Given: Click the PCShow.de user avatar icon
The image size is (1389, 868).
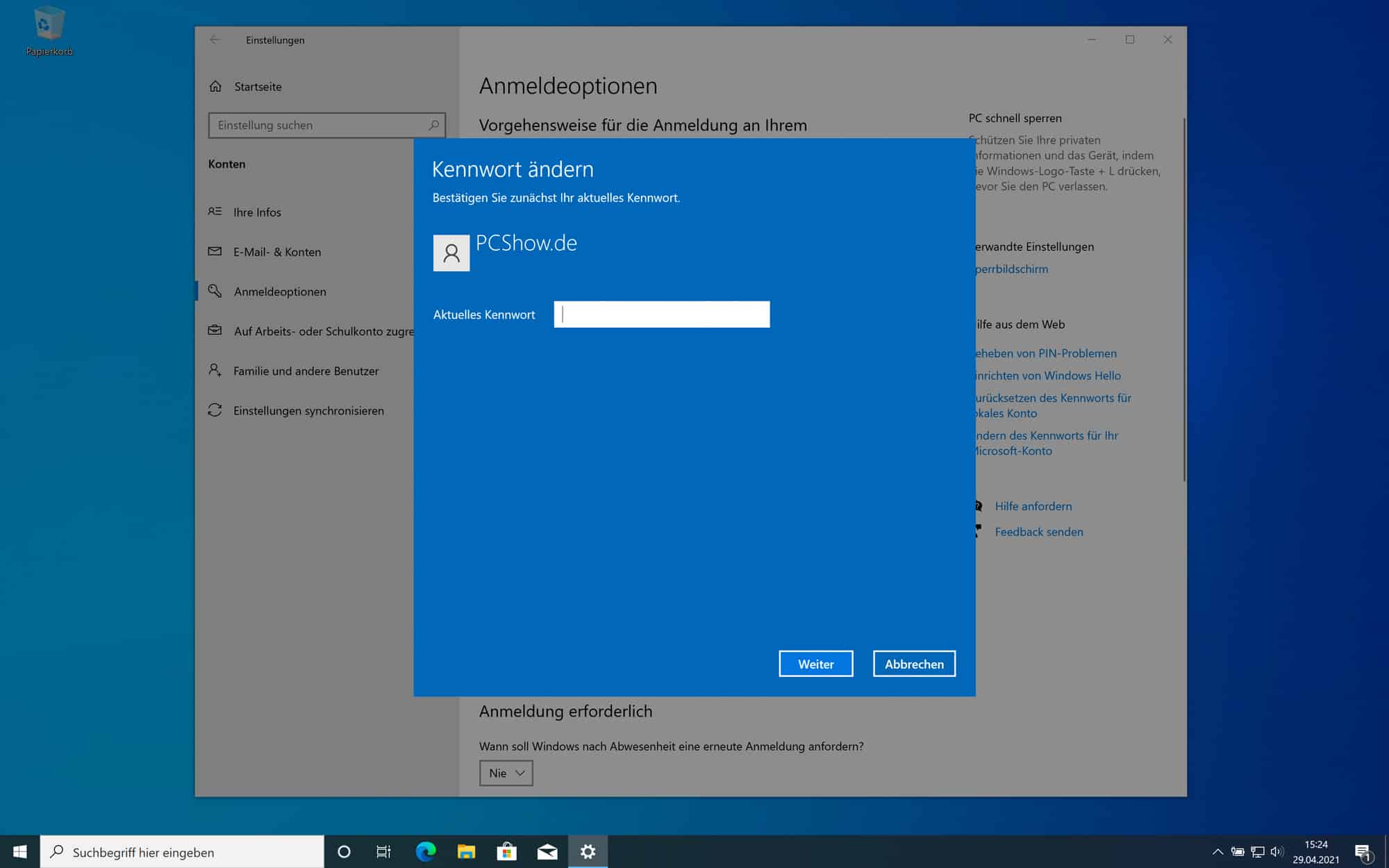Looking at the screenshot, I should point(451,253).
